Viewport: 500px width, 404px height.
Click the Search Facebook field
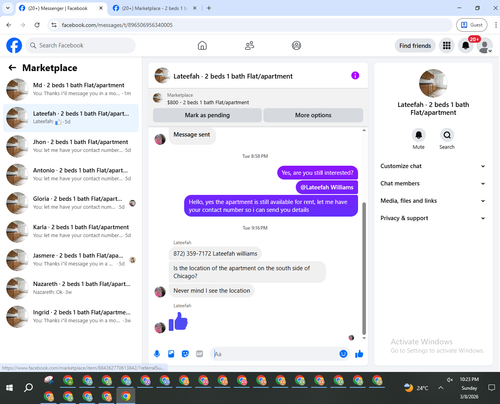pyautogui.click(x=81, y=45)
